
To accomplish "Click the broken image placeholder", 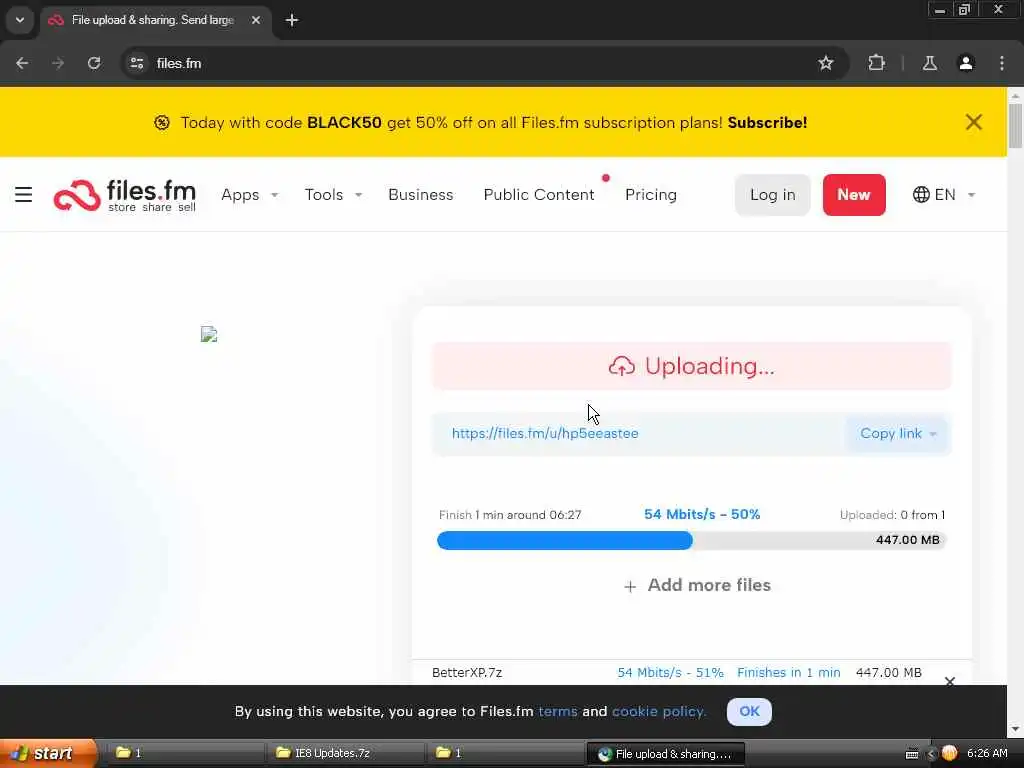I will [209, 334].
